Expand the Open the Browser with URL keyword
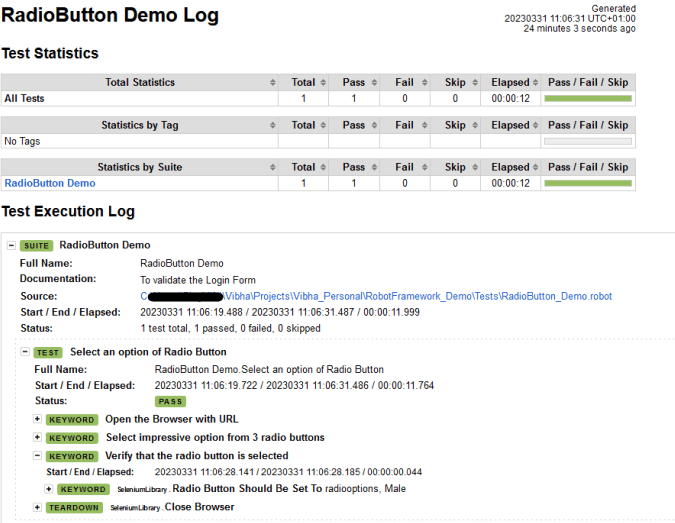Image resolution: width=675 pixels, height=523 pixels. pos(38,419)
